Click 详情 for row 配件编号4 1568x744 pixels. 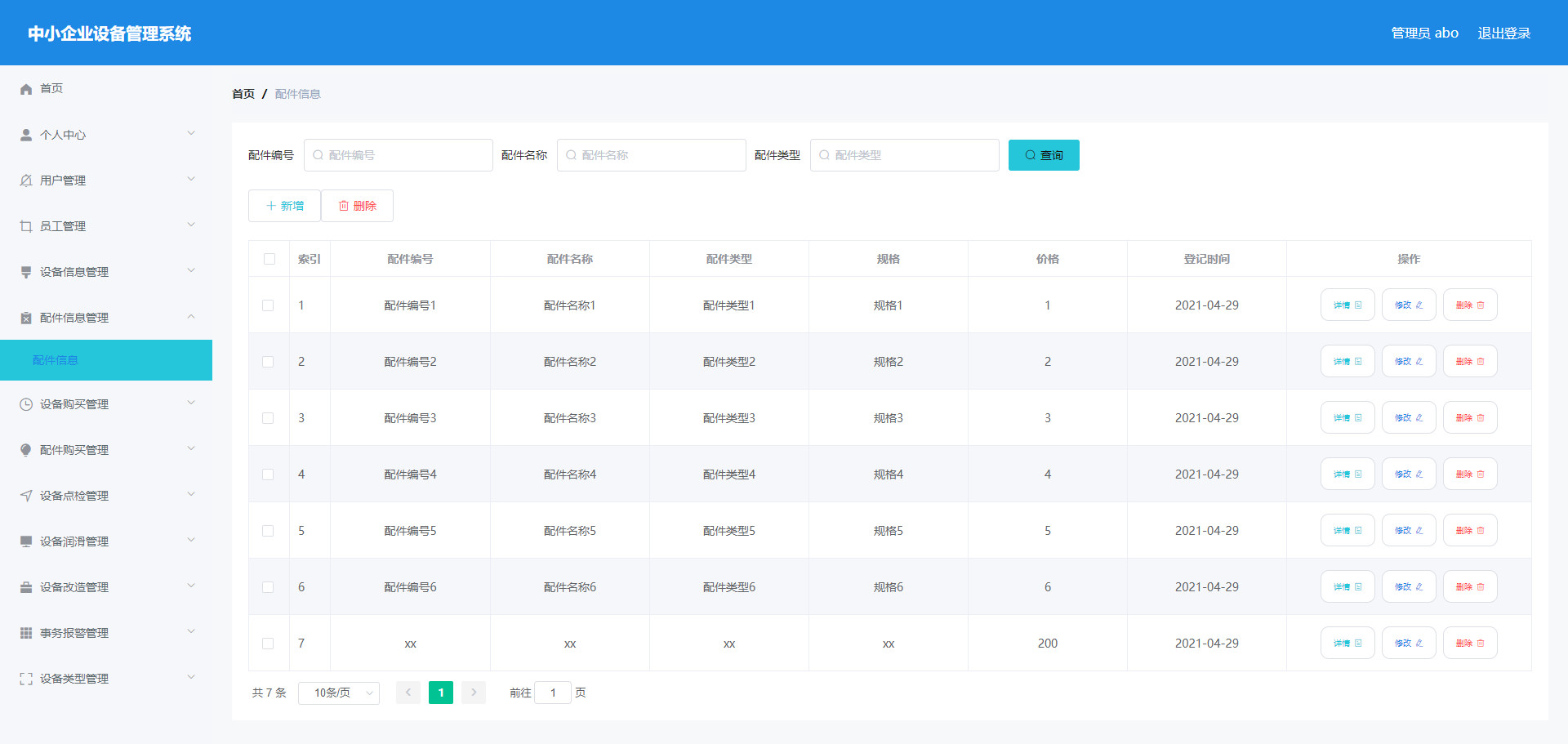[1347, 474]
